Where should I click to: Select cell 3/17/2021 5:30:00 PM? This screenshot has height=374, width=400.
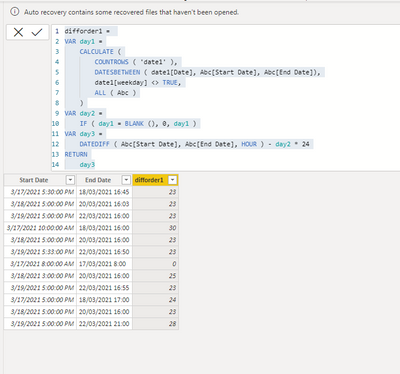(x=40, y=192)
